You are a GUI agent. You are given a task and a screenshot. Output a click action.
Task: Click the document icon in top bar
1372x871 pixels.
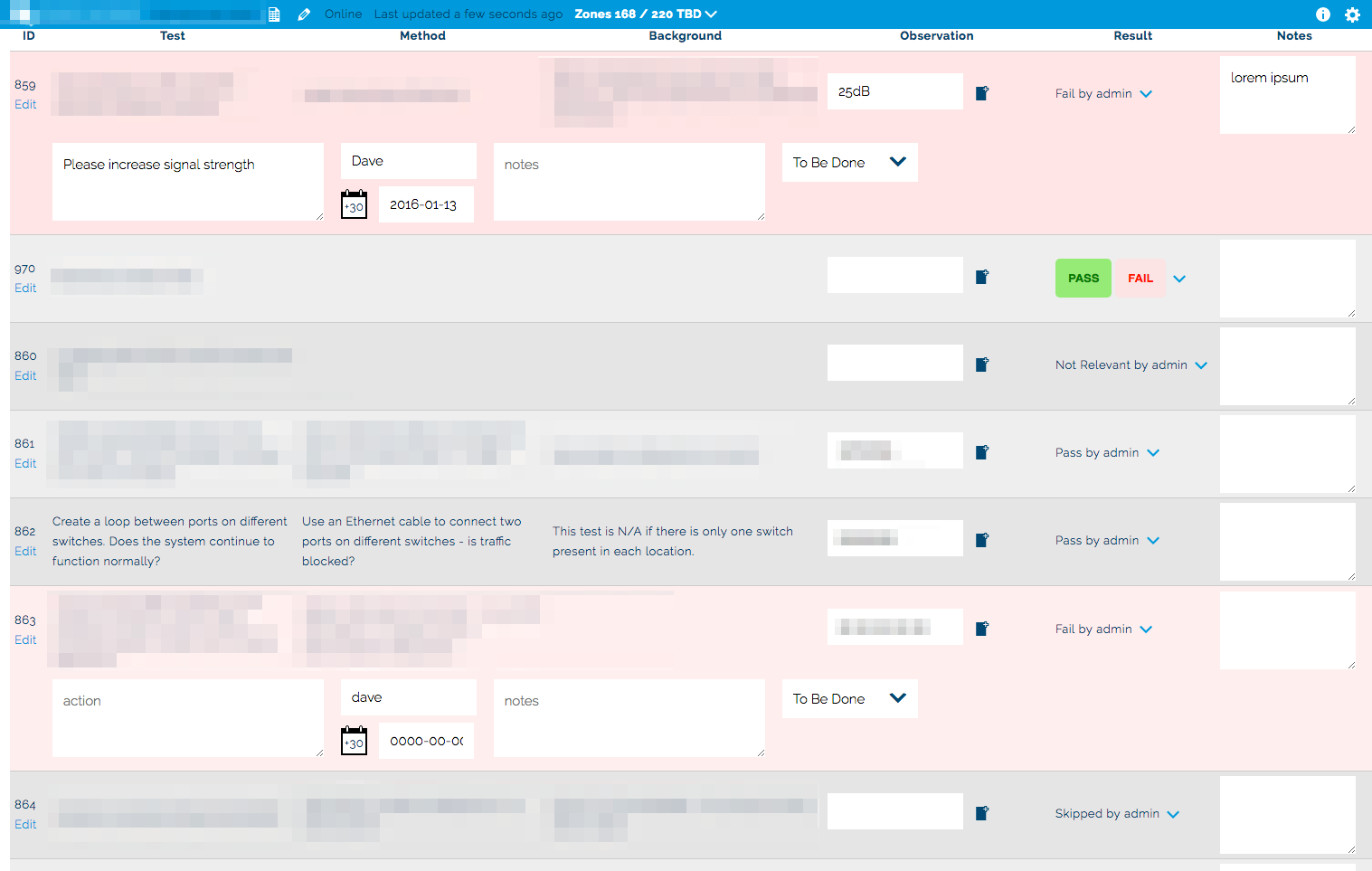[274, 14]
